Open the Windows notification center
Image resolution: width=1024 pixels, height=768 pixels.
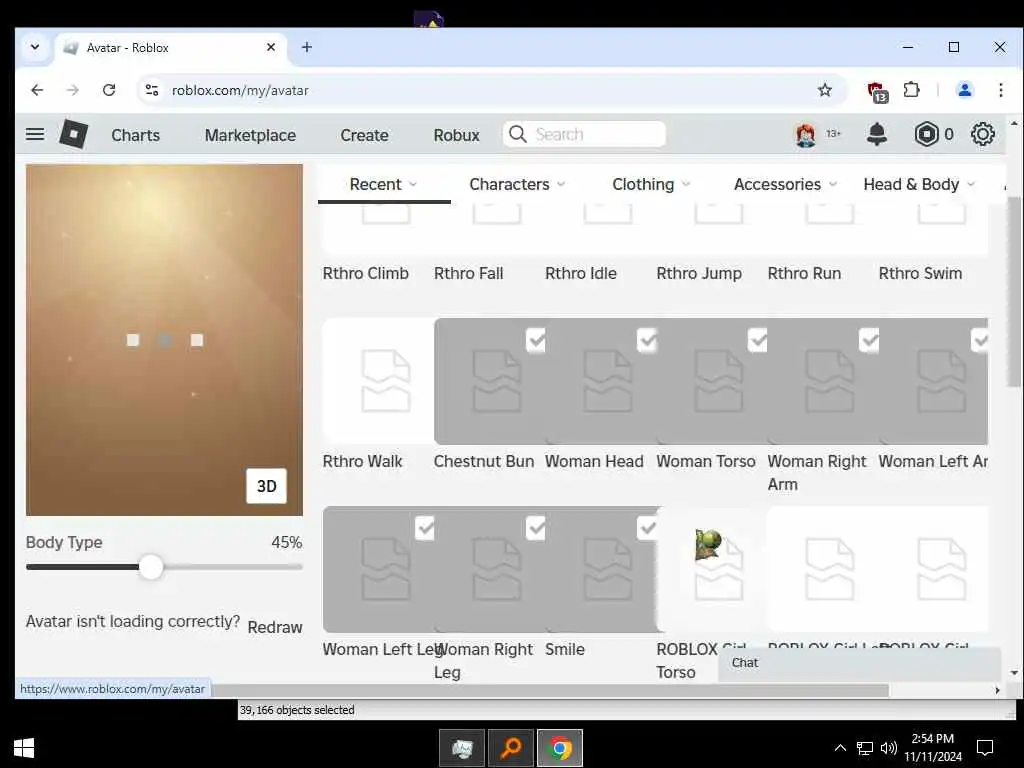coord(985,748)
